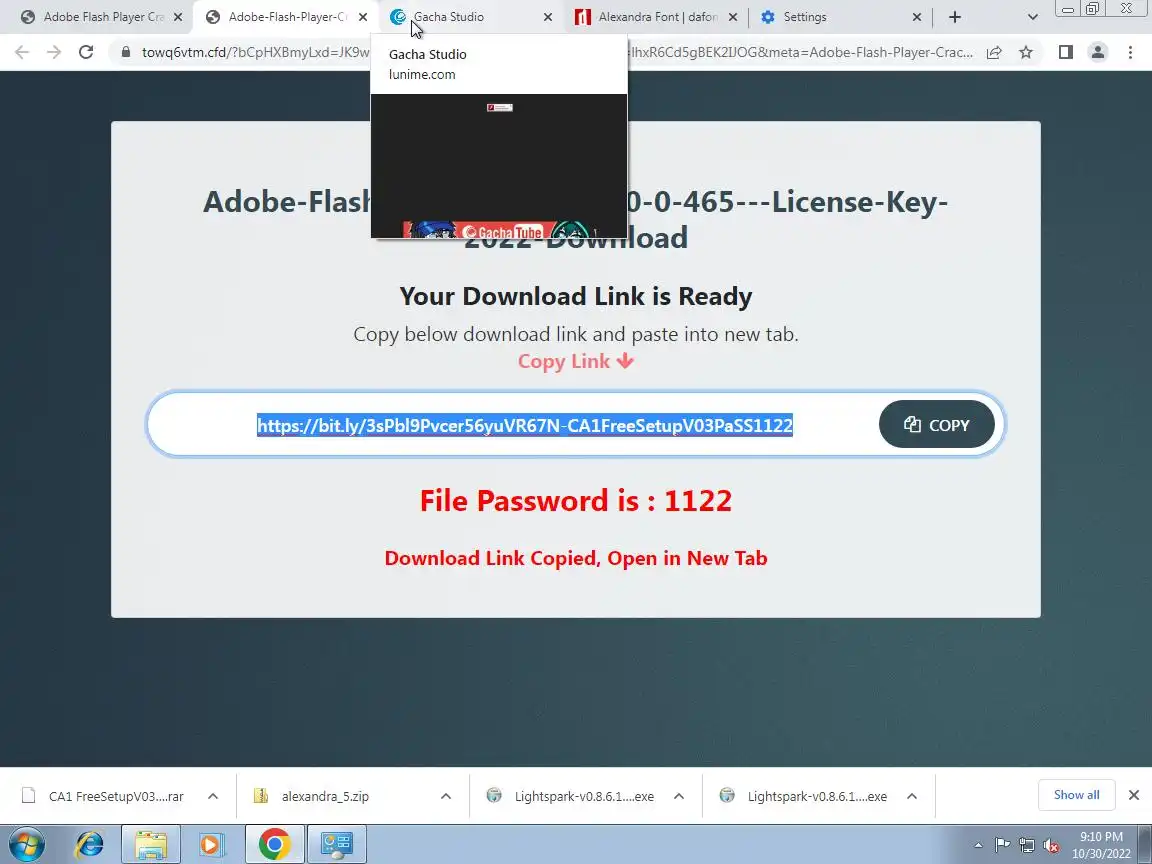Open the control panel taskbar icon
1152x864 pixels.
click(336, 844)
